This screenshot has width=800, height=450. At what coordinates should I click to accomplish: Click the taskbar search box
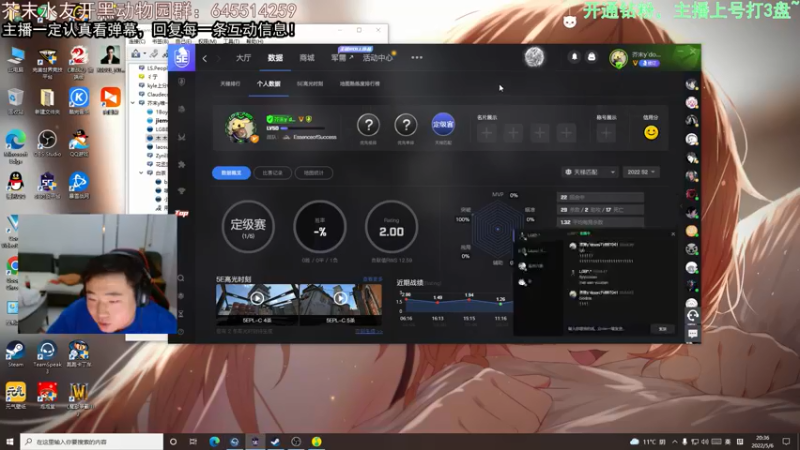tap(92, 441)
